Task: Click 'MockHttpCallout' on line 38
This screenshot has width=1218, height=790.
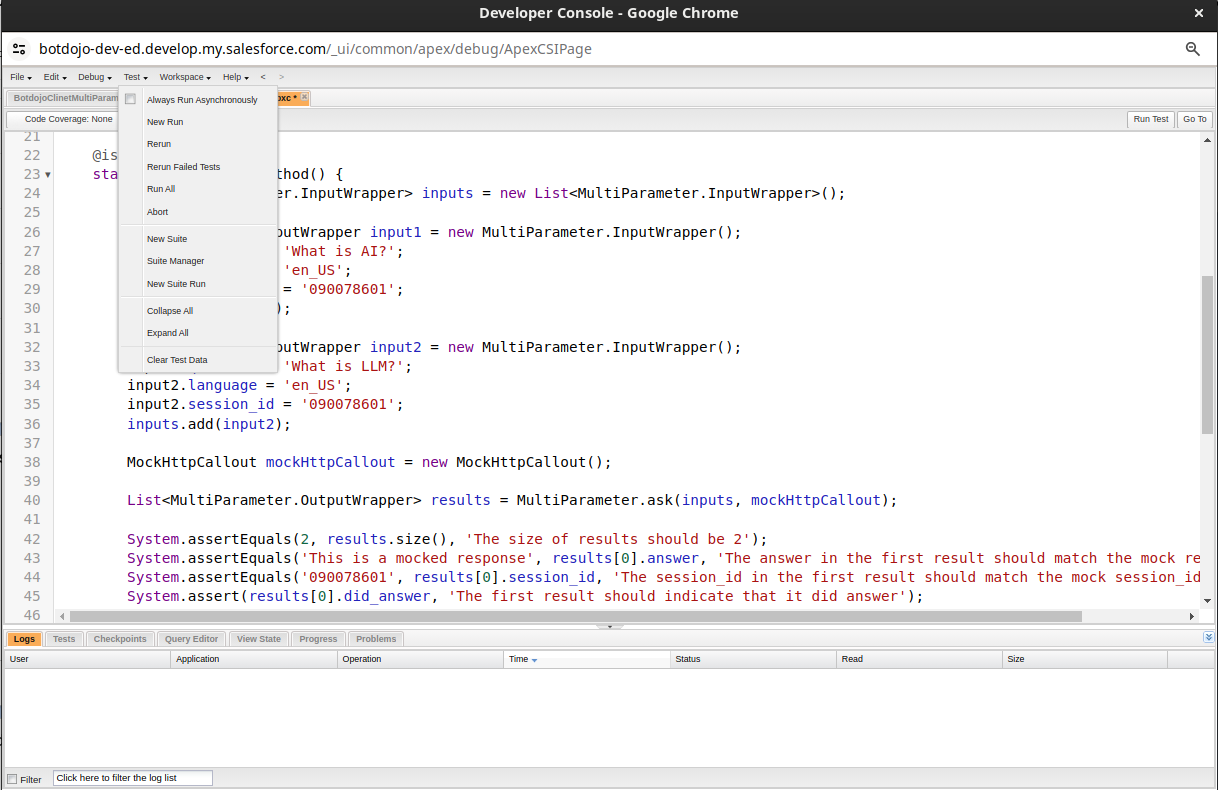Action: click(x=192, y=462)
